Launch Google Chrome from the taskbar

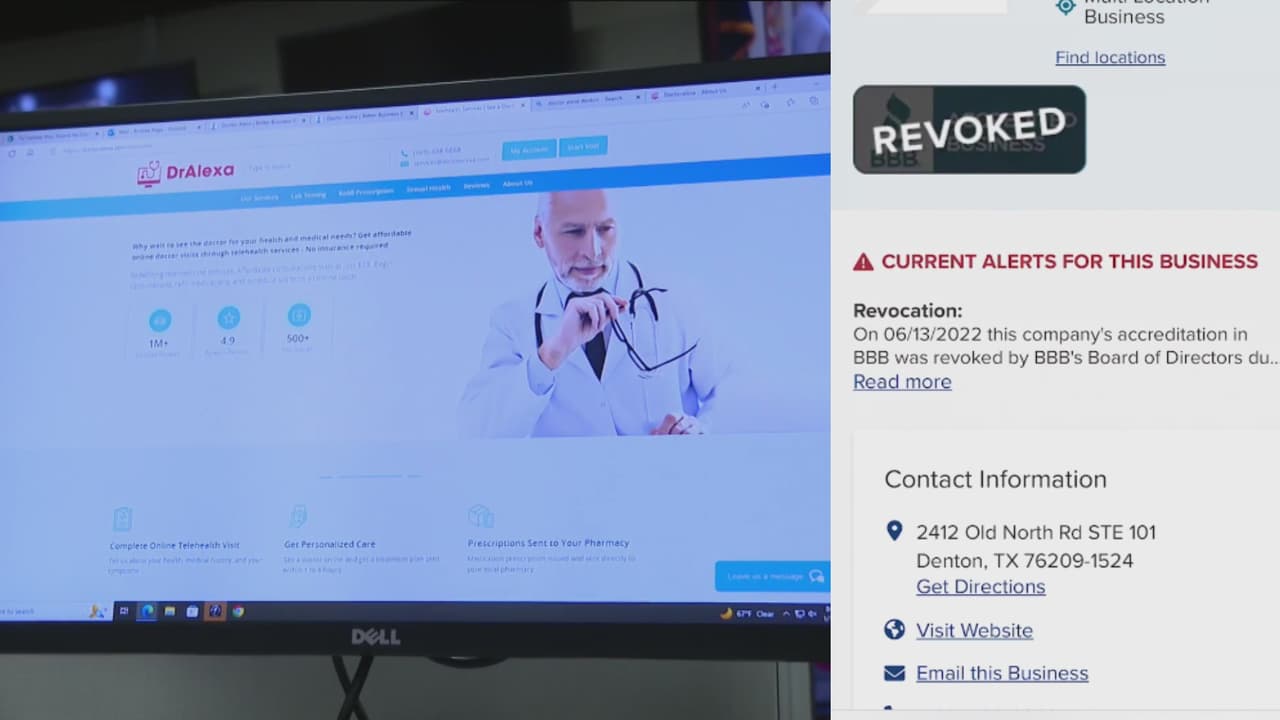[238, 611]
